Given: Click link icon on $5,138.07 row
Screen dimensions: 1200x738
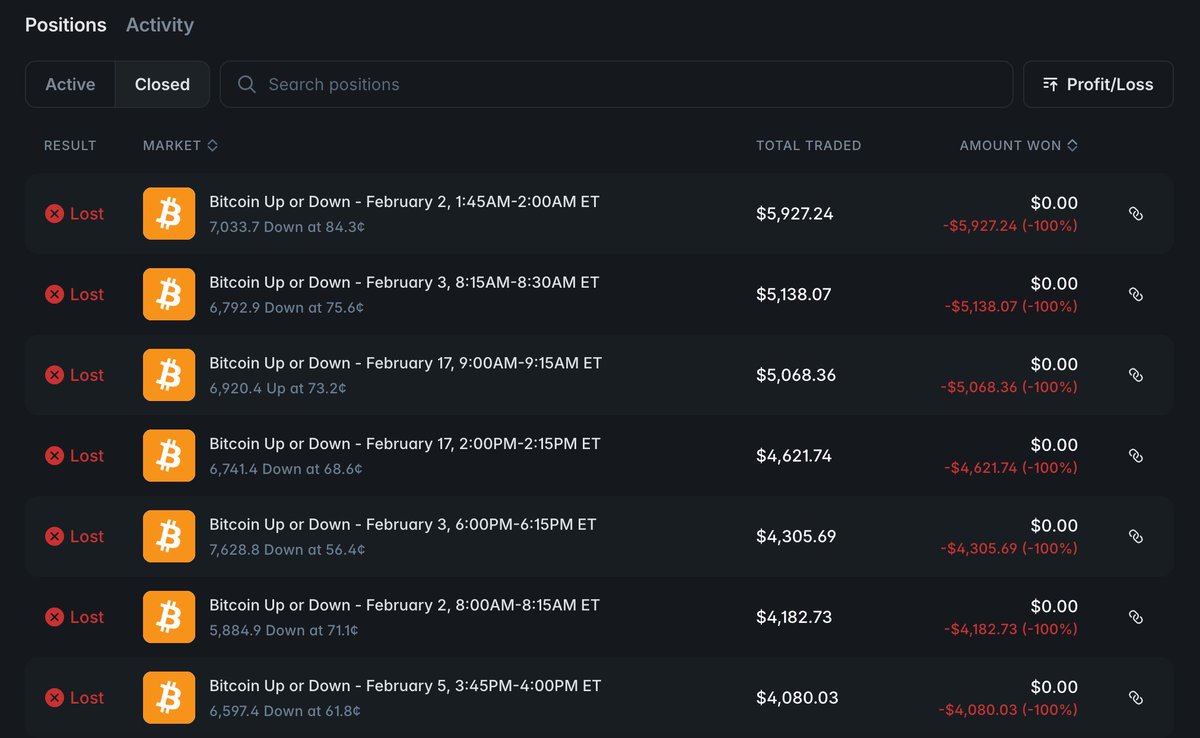Looking at the screenshot, I should point(1135,294).
